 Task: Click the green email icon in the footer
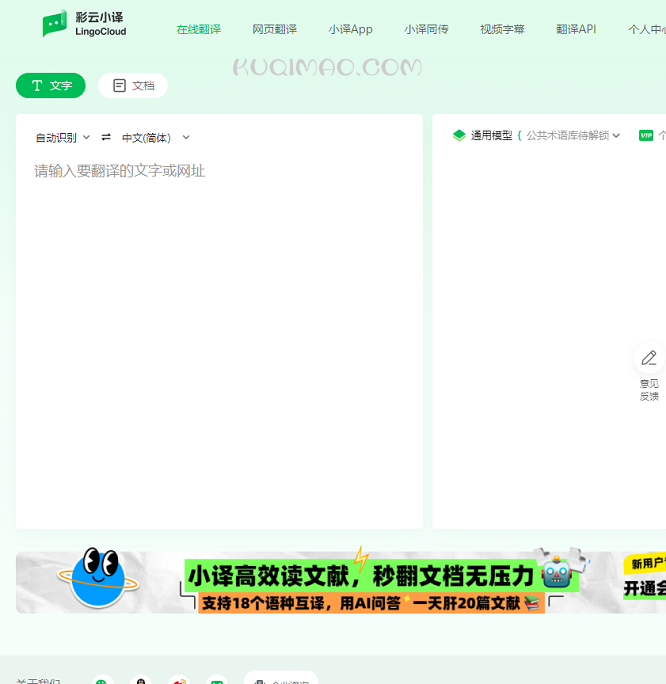217,680
